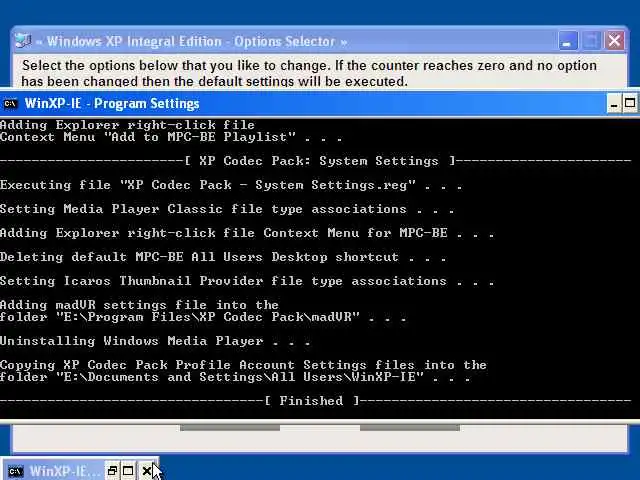
Task: Click 'Adding Explorer right-click file Context Menu for MPC-BE'
Action: click(x=247, y=233)
